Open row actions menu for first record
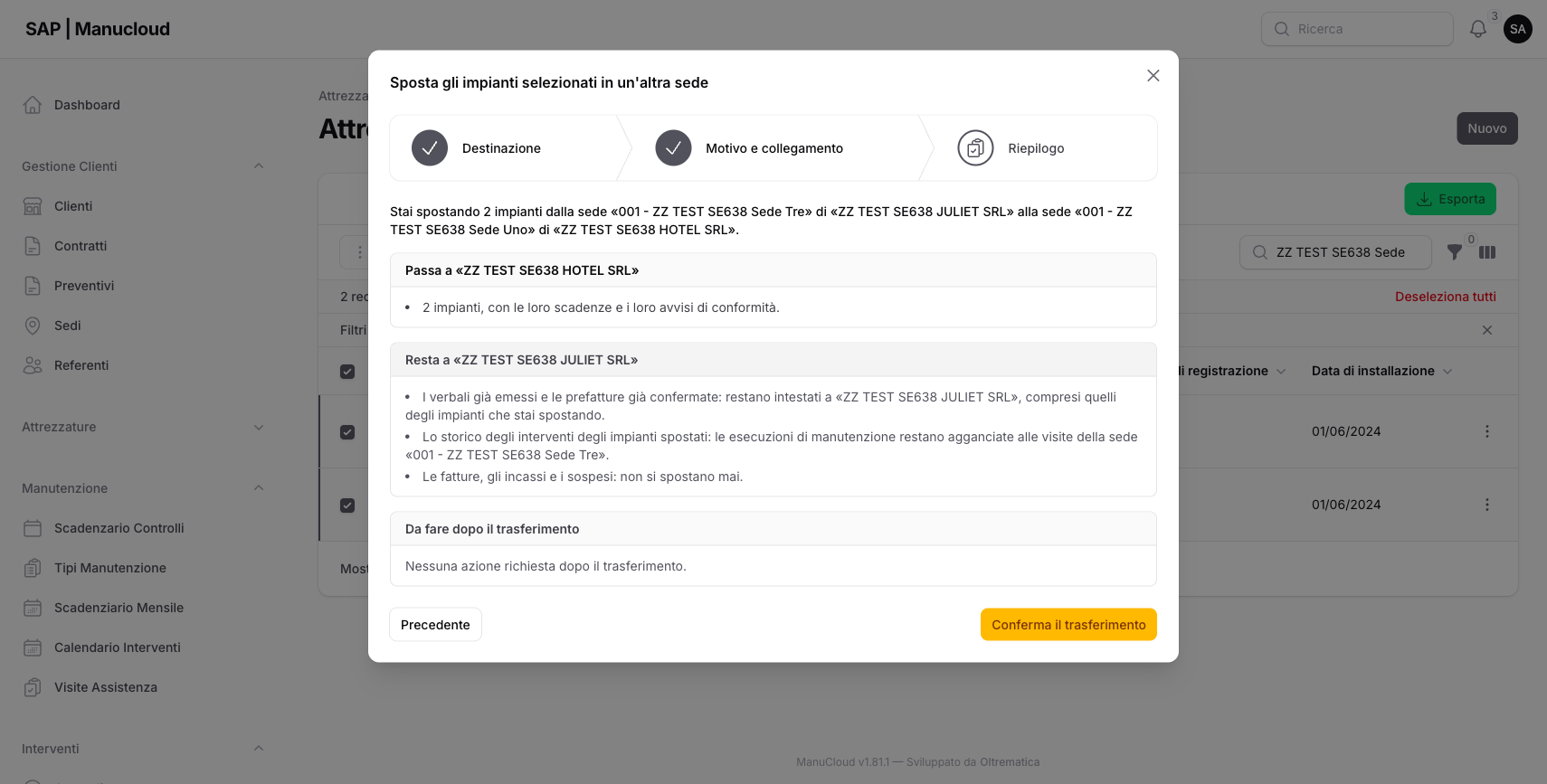Image resolution: width=1547 pixels, height=784 pixels. 1486,431
